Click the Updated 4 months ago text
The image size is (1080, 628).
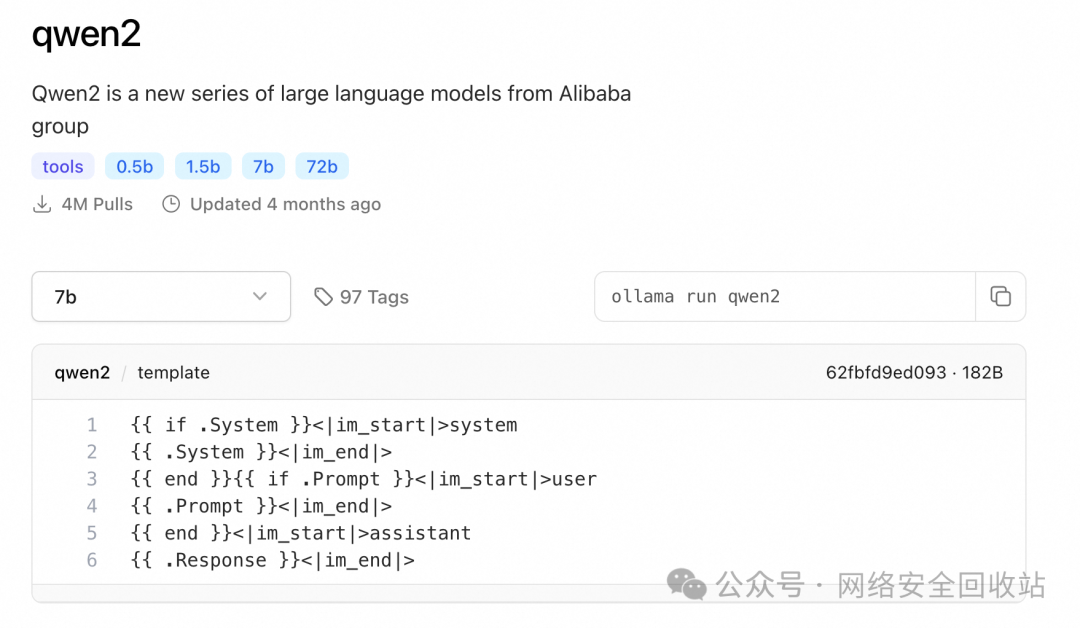coord(285,205)
